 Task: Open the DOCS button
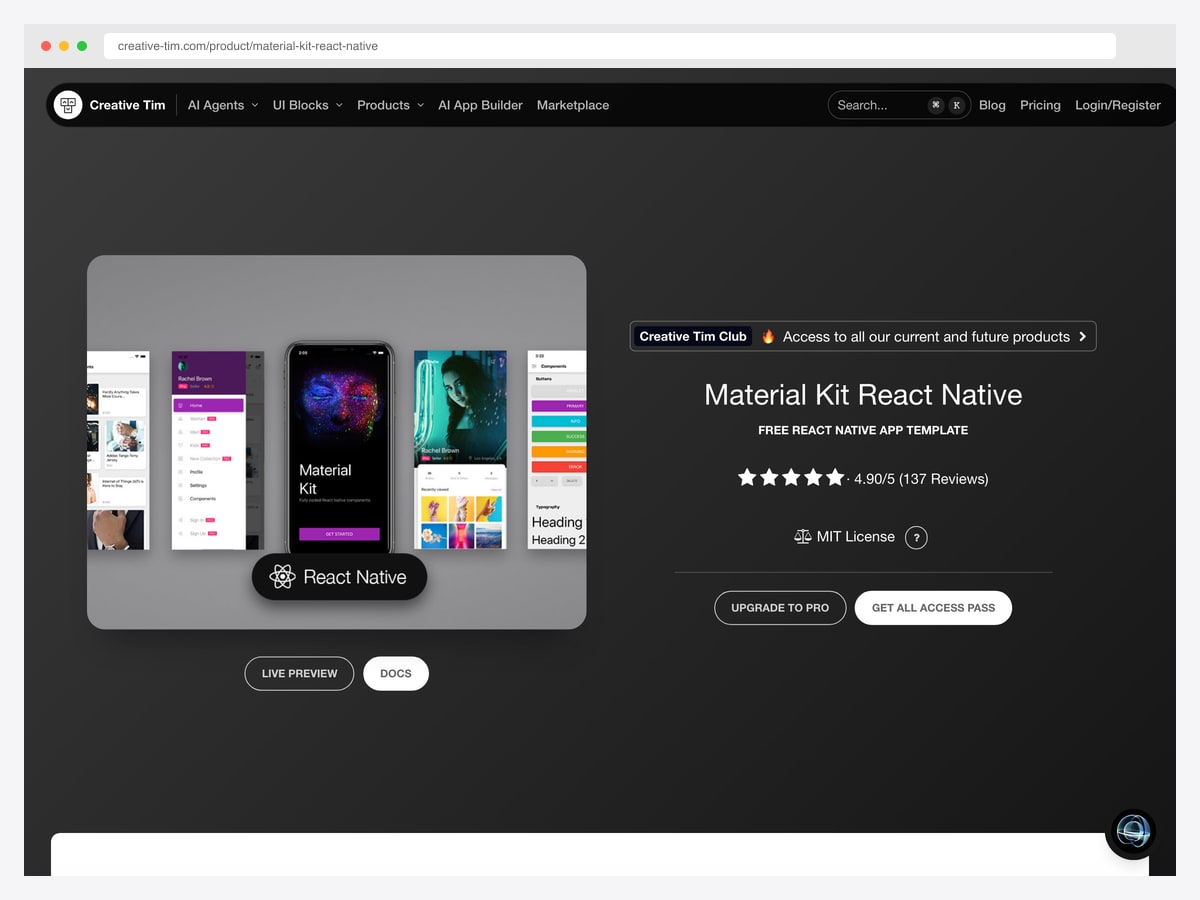point(396,673)
